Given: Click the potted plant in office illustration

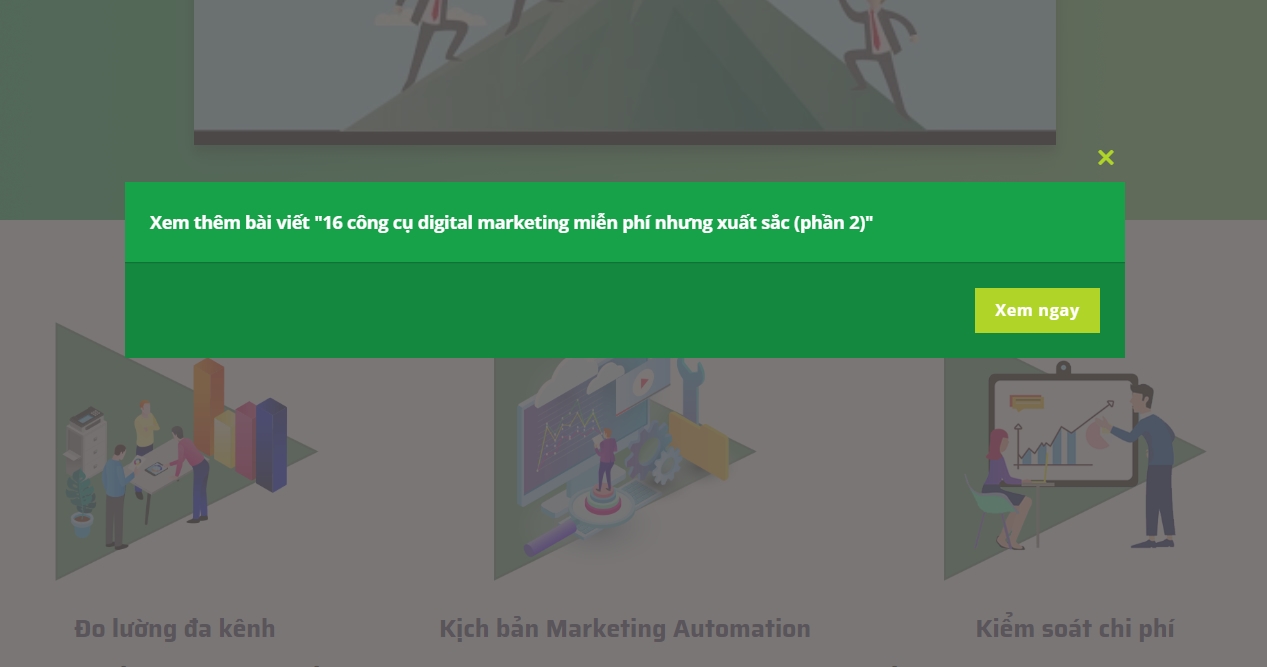Looking at the screenshot, I should point(81,504).
